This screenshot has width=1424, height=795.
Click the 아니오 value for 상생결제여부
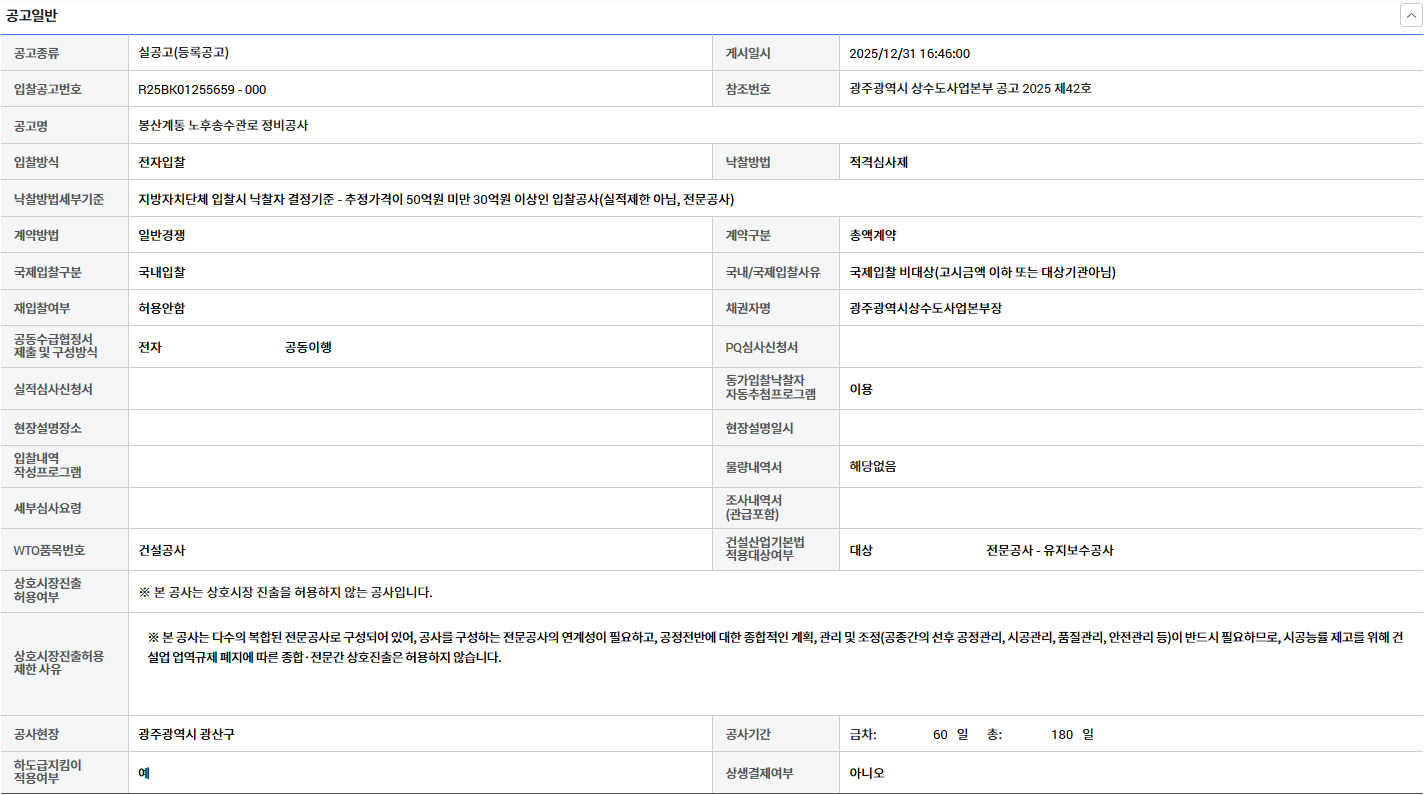coord(867,773)
